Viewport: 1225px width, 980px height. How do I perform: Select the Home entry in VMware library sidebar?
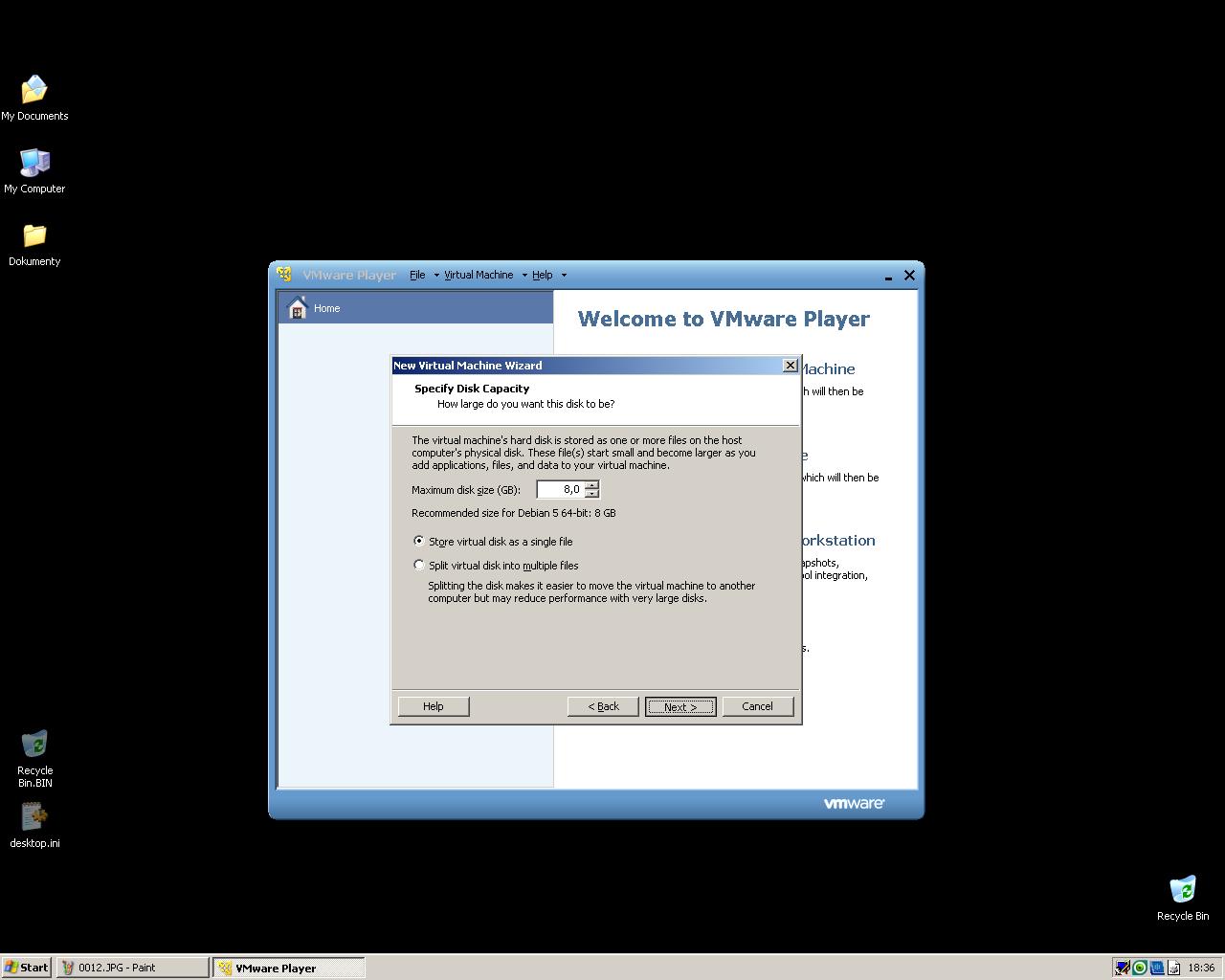coord(415,308)
